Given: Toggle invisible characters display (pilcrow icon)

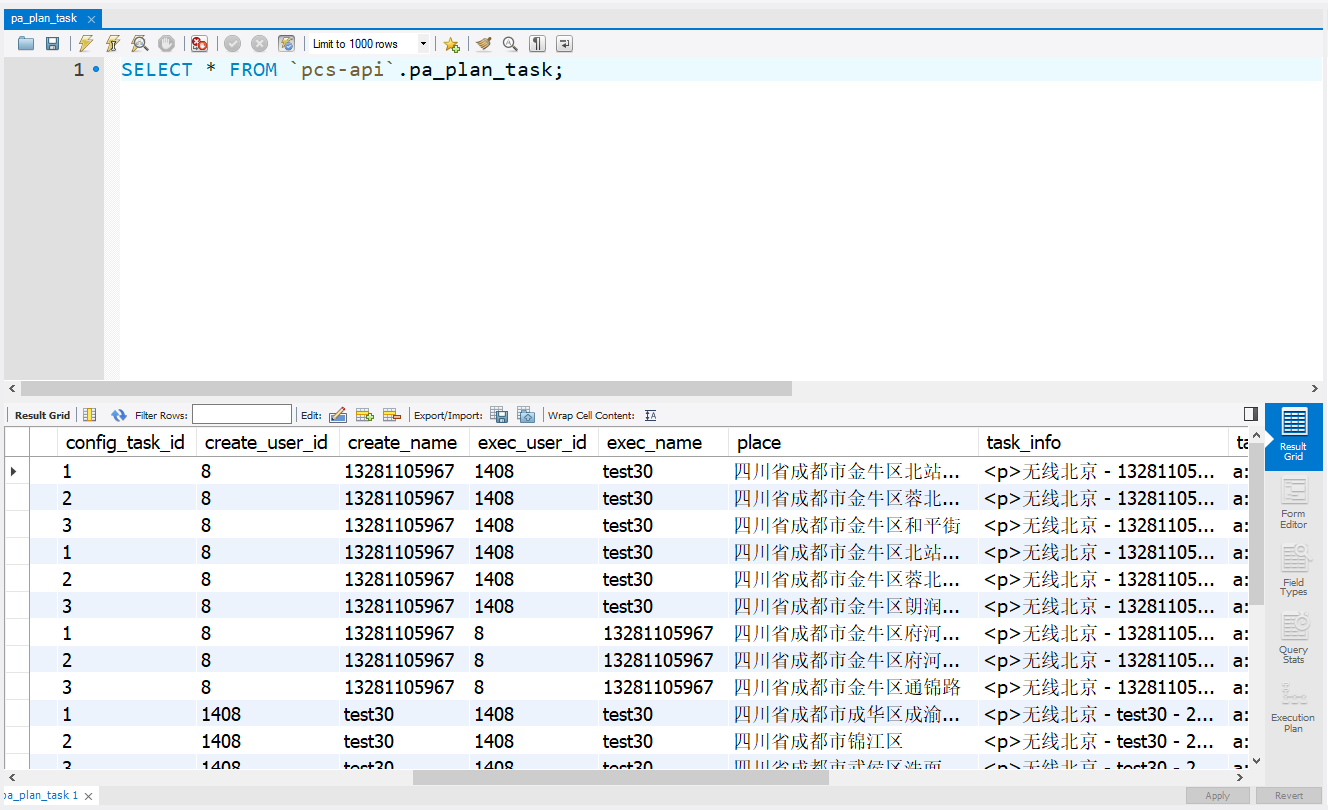Looking at the screenshot, I should tap(538, 44).
